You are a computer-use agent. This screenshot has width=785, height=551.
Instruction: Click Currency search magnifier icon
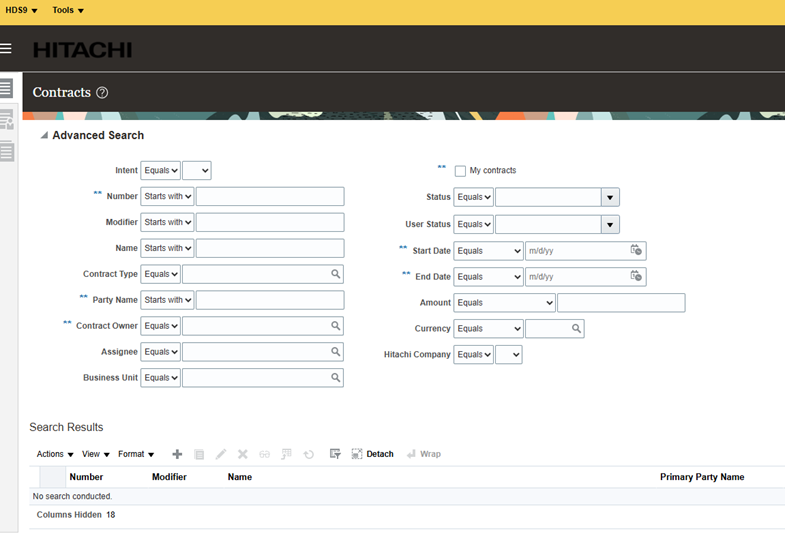coord(576,328)
